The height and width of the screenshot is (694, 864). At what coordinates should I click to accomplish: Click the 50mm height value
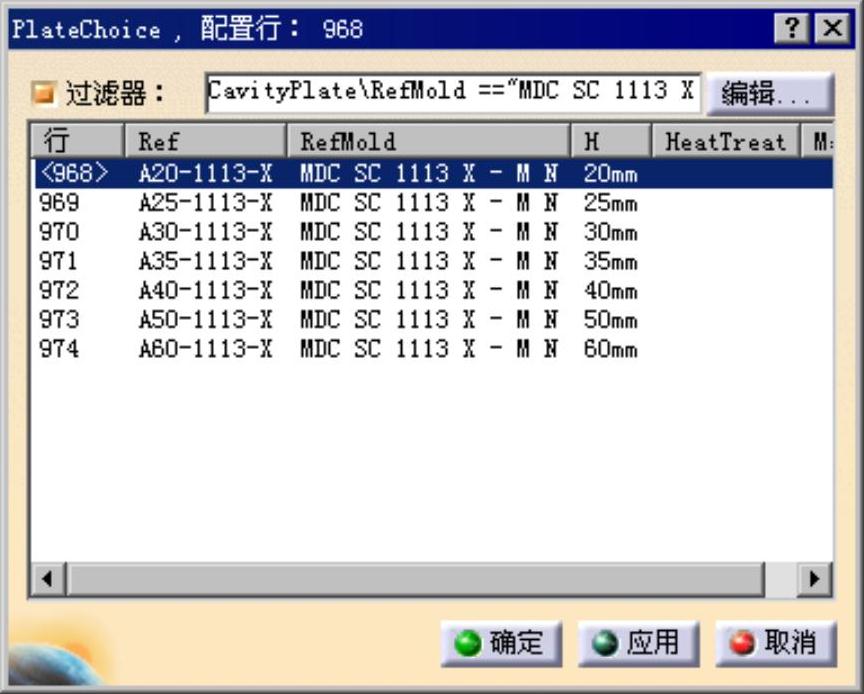tap(611, 320)
